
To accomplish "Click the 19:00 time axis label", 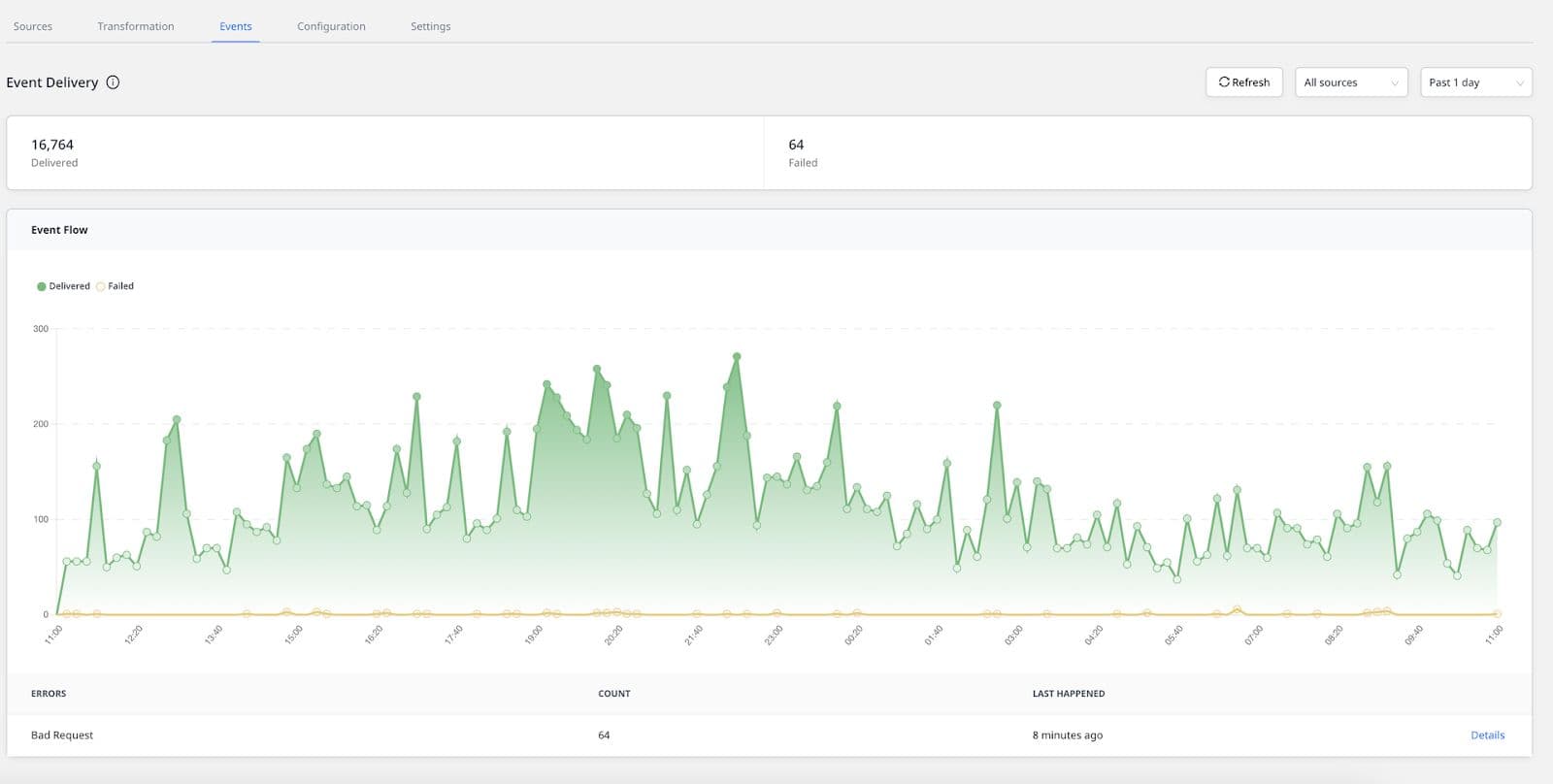I will click(x=534, y=636).
